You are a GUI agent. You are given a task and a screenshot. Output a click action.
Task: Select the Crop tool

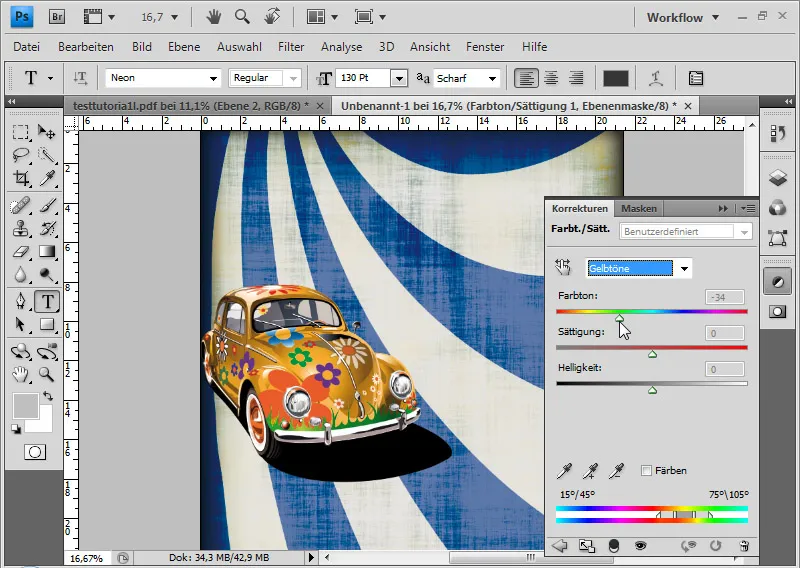pos(20,178)
